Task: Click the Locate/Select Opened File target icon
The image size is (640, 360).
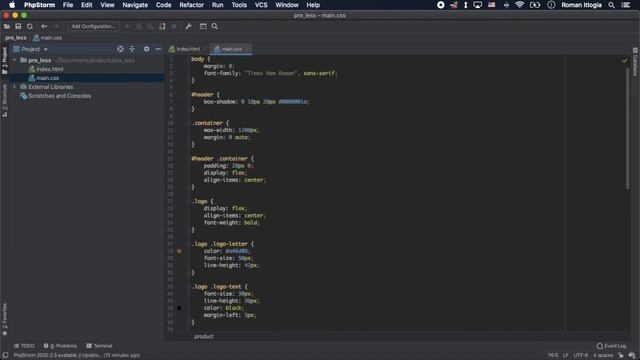Action: point(120,49)
